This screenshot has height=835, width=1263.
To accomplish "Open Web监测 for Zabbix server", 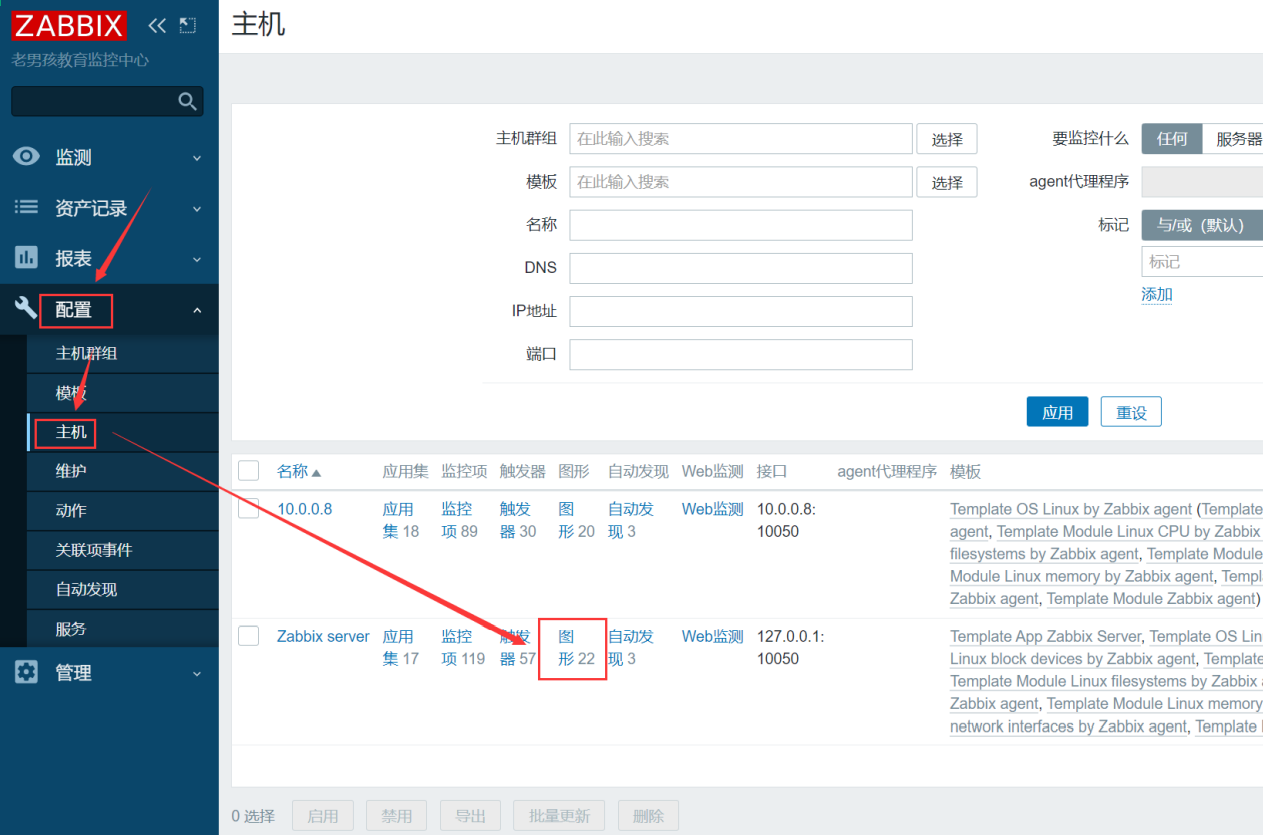I will pyautogui.click(x=713, y=636).
